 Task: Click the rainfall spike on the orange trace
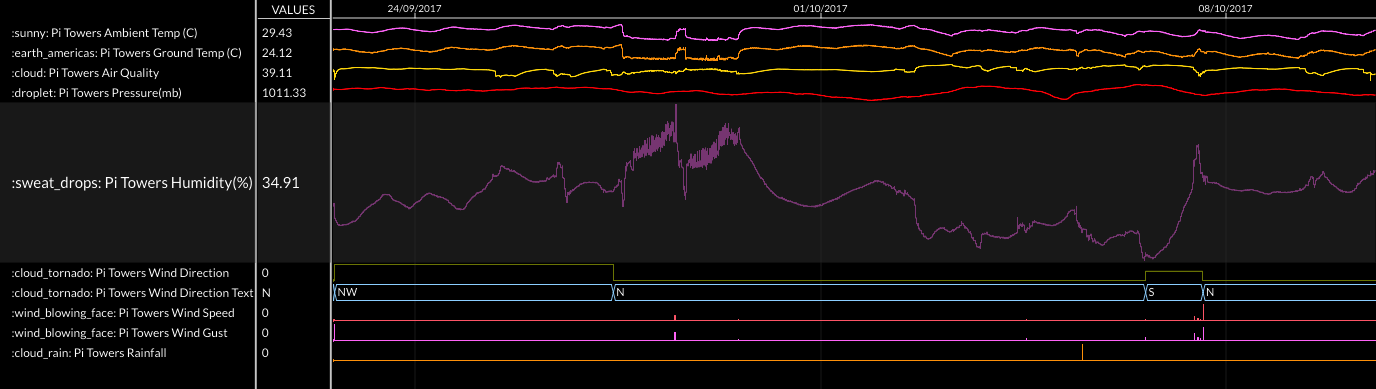click(x=1082, y=352)
